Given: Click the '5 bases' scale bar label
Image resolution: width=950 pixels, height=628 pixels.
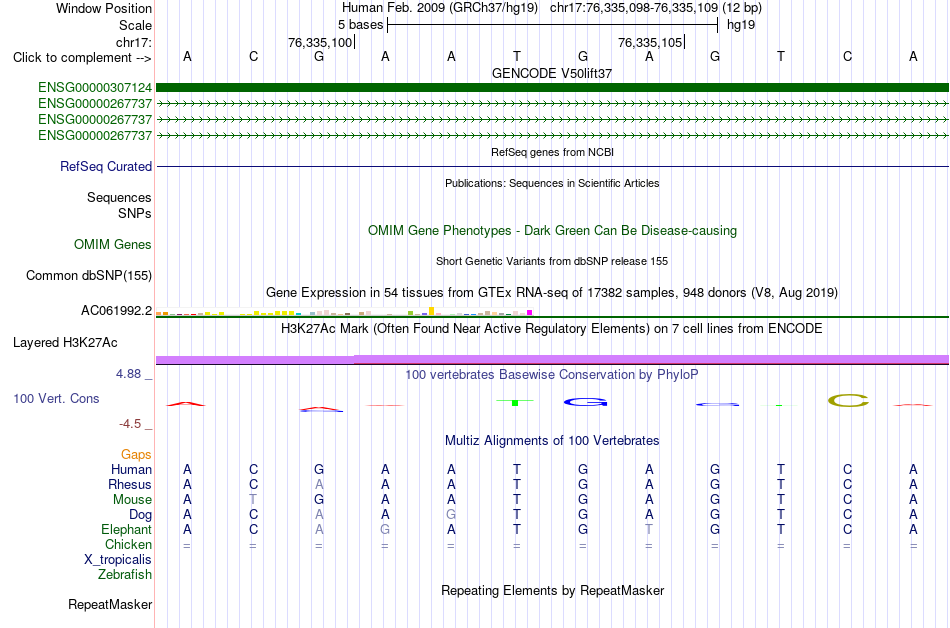Looking at the screenshot, I should (x=360, y=25).
